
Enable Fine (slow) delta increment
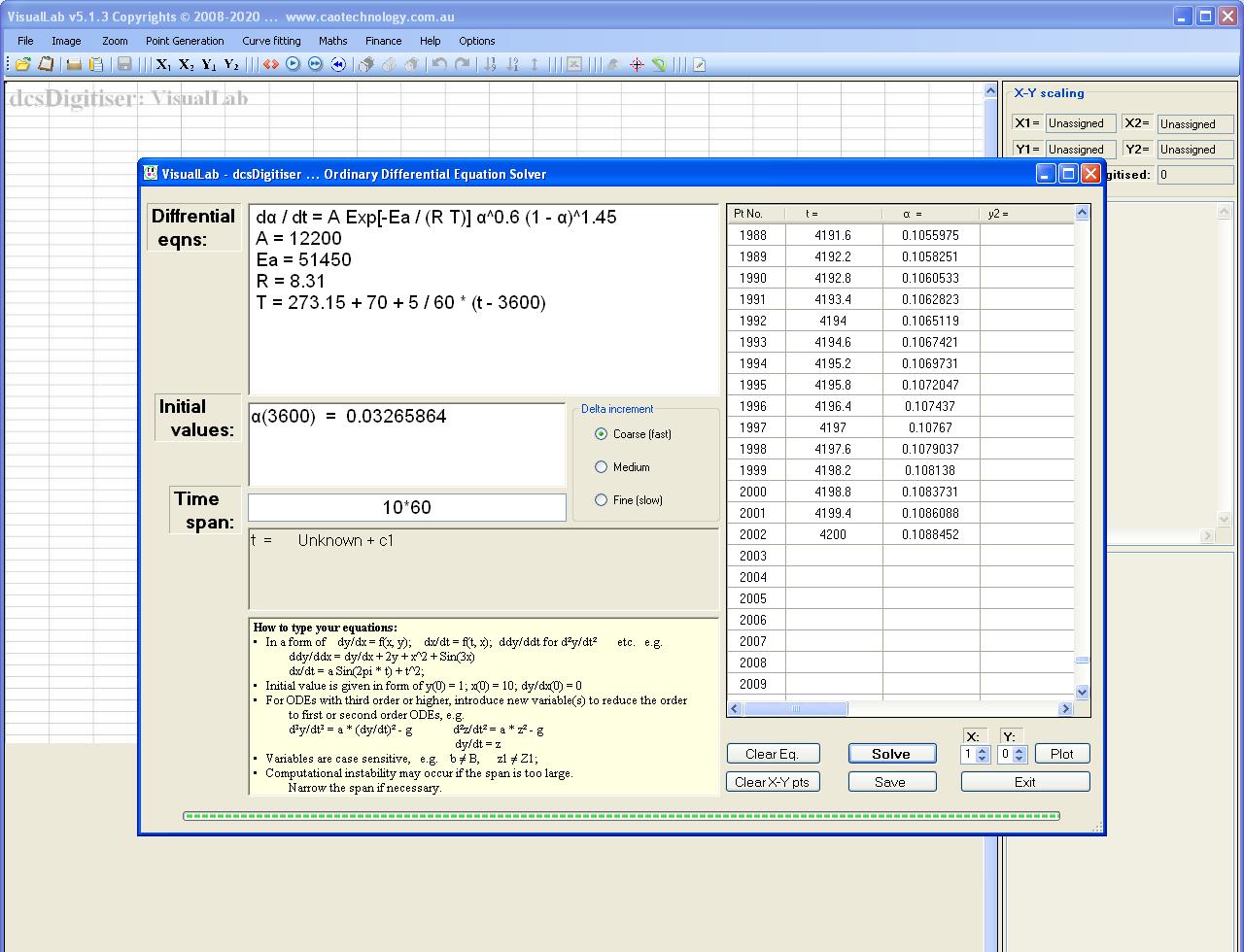click(x=601, y=500)
